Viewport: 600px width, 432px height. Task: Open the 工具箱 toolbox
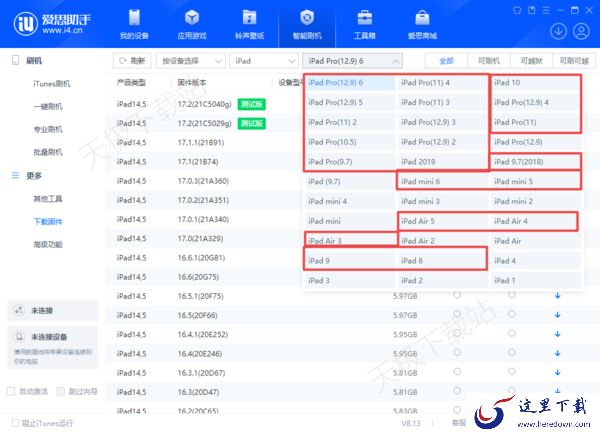coord(364,24)
